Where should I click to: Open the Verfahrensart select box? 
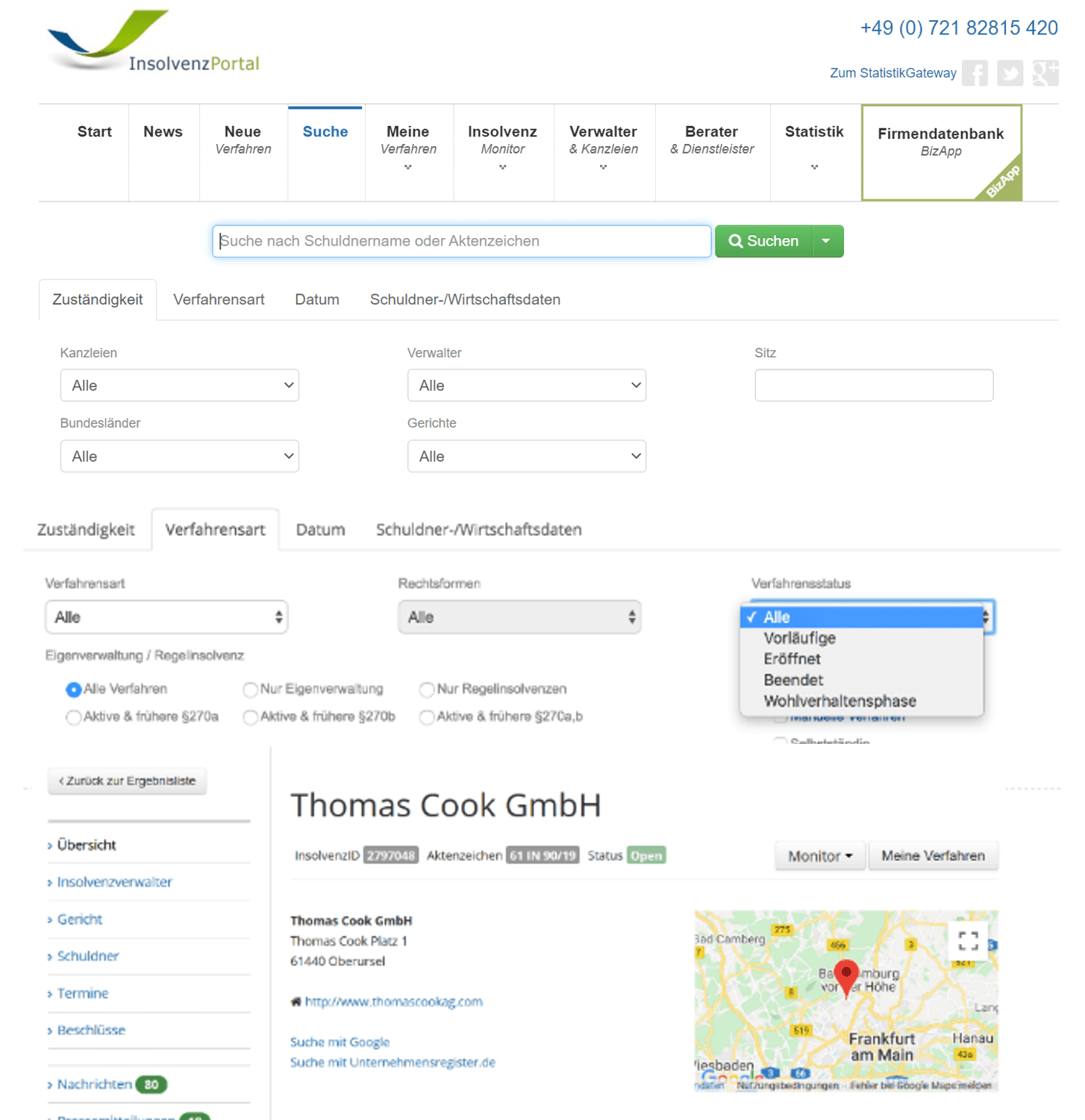pyautogui.click(x=166, y=617)
